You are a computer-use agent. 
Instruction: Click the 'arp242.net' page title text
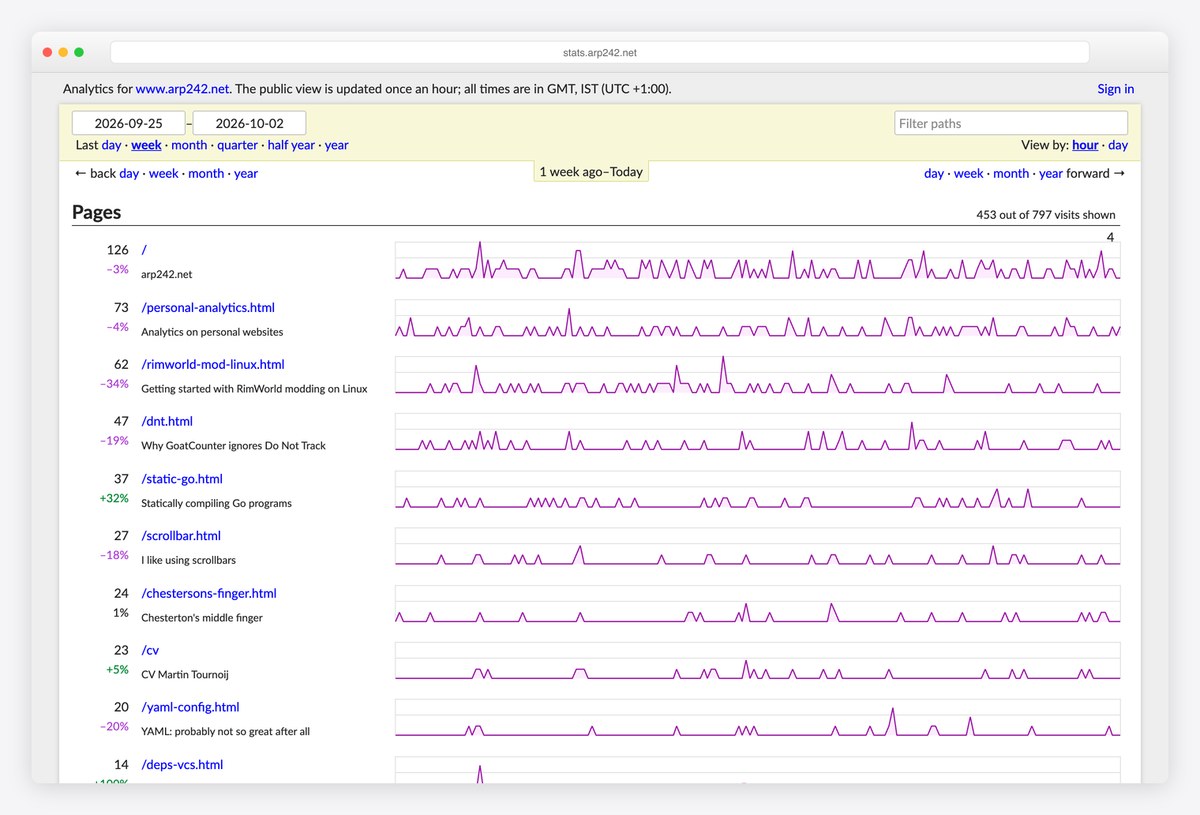coord(166,274)
